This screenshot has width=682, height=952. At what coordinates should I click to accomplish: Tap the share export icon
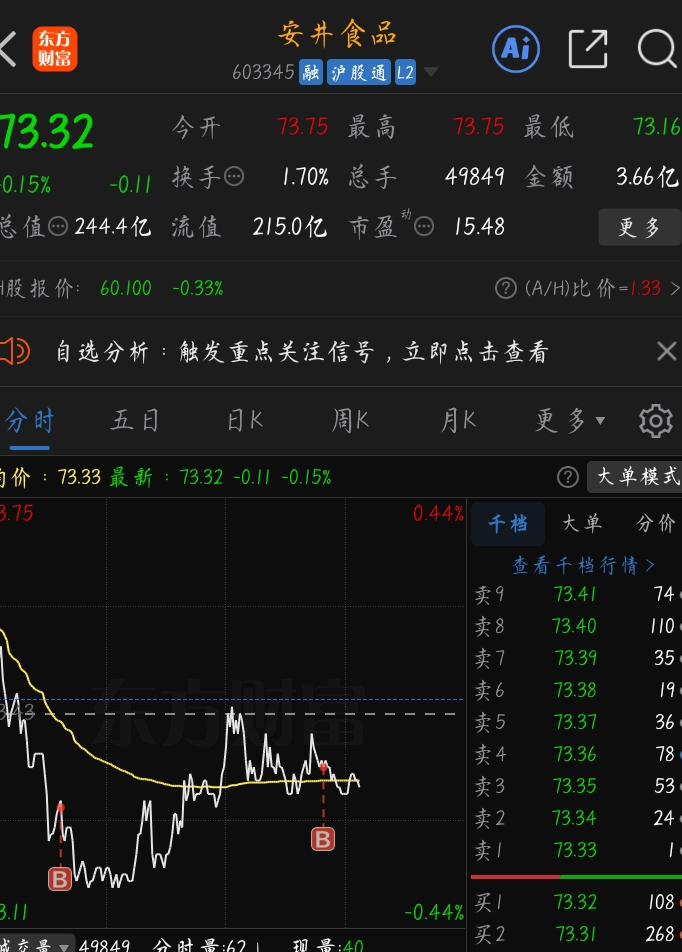(x=587, y=49)
